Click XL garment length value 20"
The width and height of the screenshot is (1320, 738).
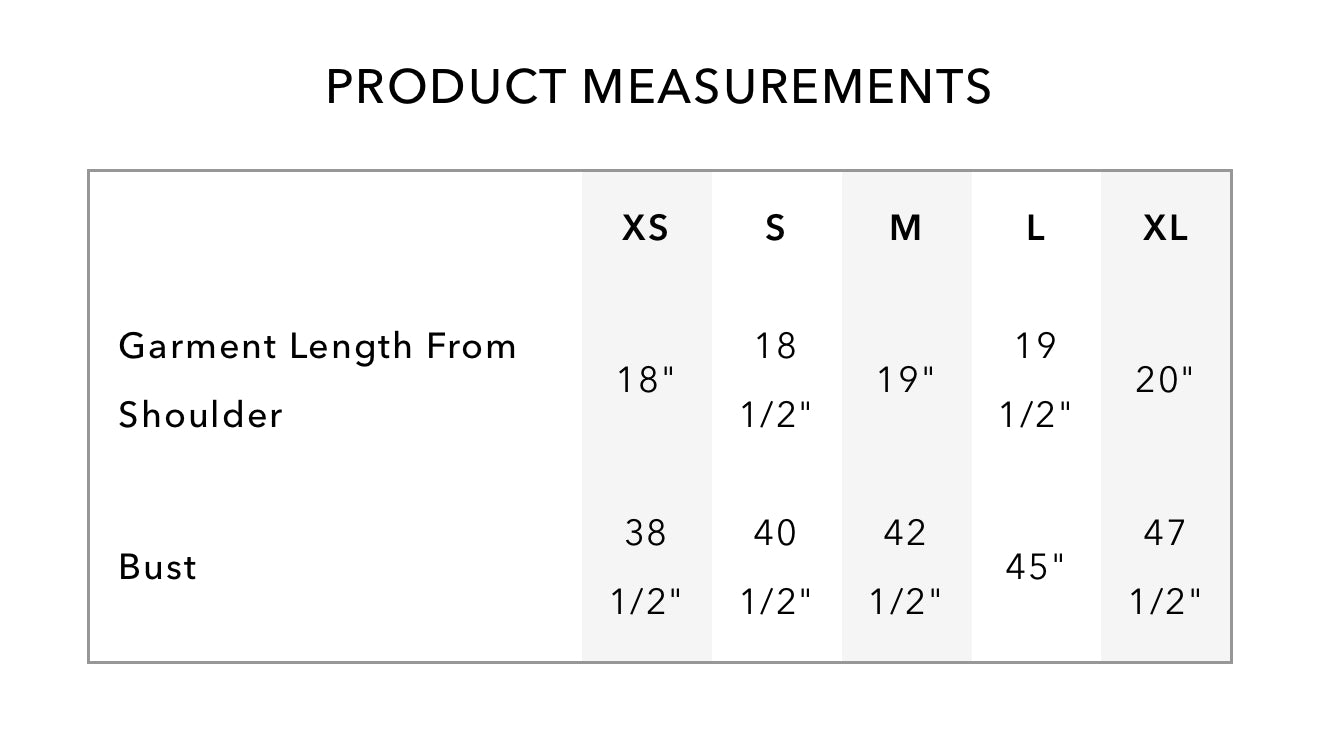(x=1166, y=380)
